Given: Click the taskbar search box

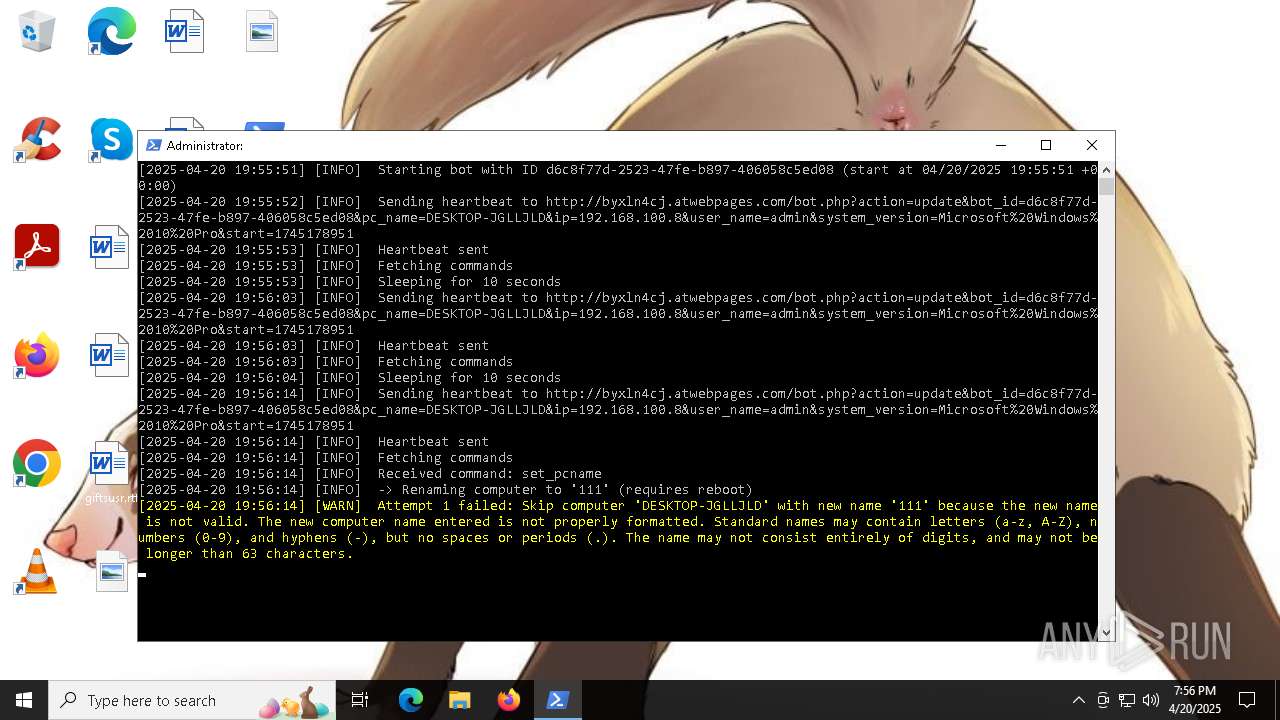Looking at the screenshot, I should (x=194, y=700).
